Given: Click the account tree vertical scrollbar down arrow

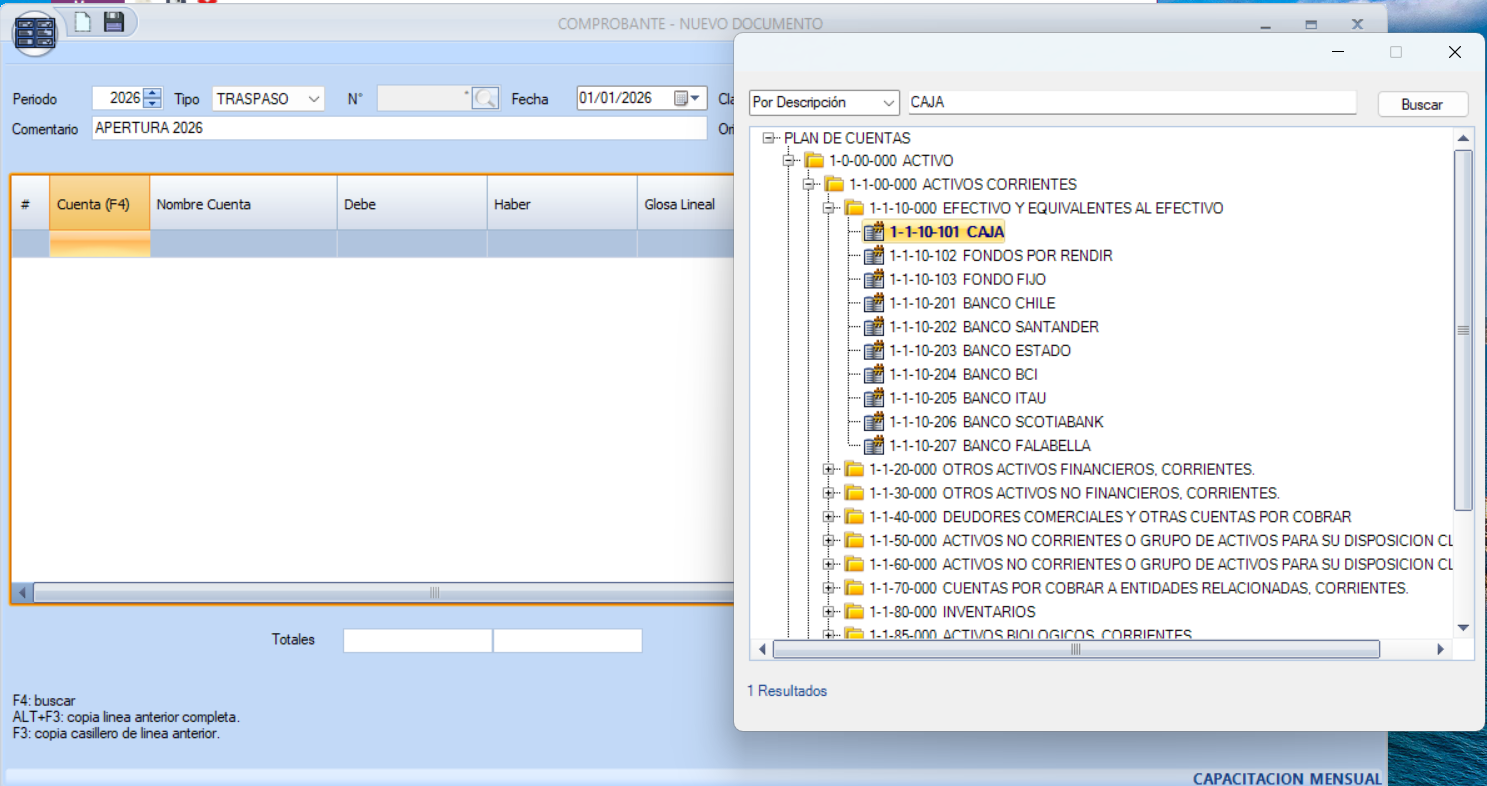Looking at the screenshot, I should pyautogui.click(x=1463, y=628).
